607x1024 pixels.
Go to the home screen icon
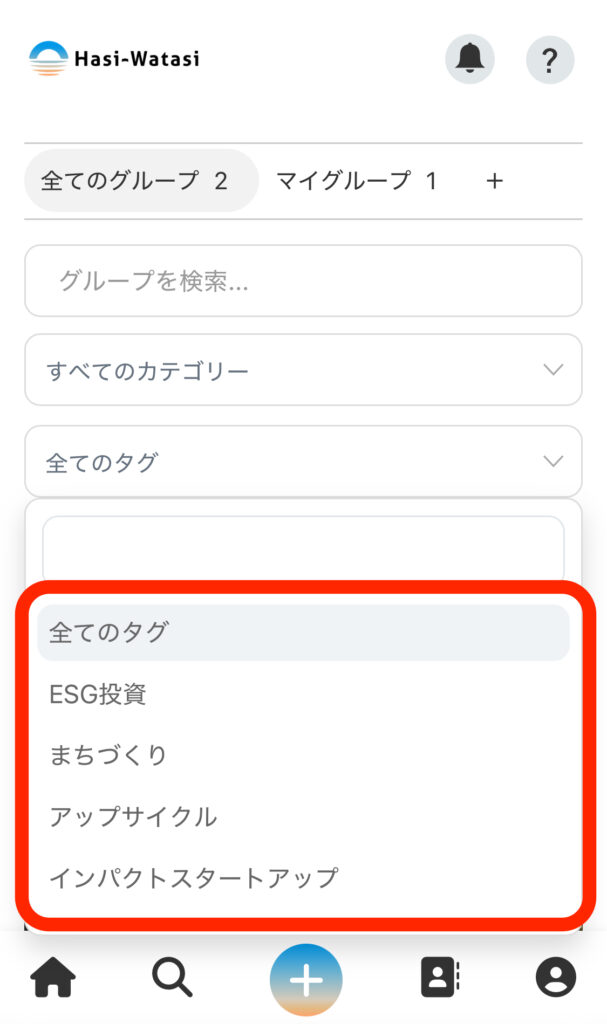click(x=54, y=978)
